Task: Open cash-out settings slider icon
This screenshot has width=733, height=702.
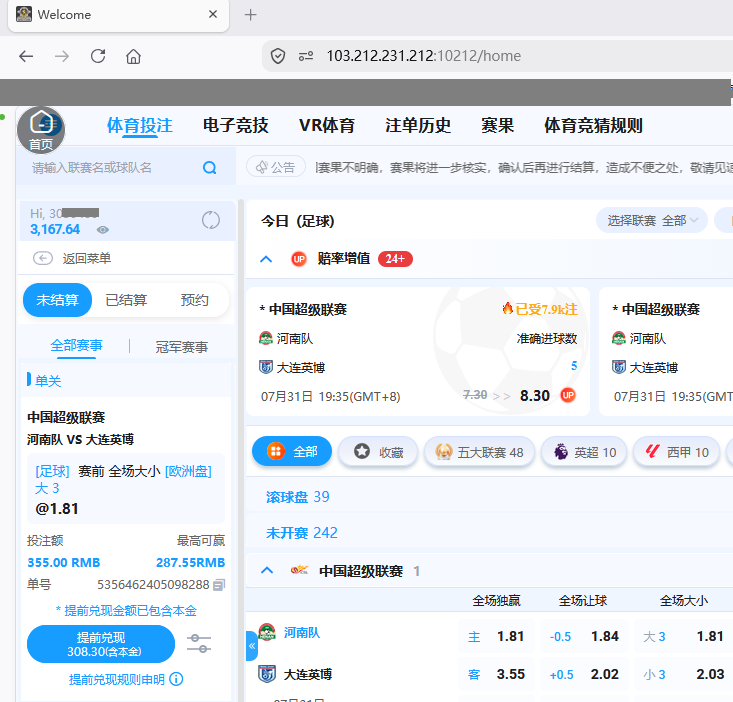Action: (199, 644)
